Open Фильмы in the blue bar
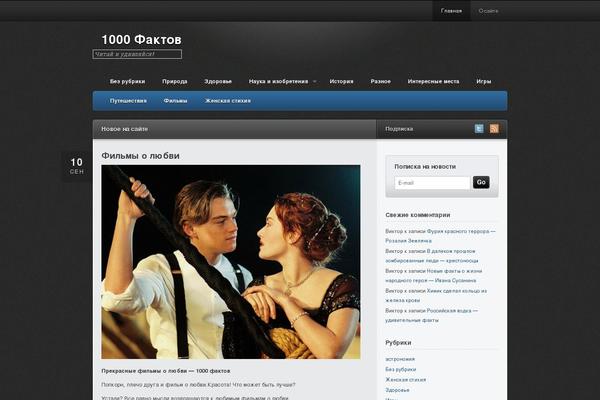The height and width of the screenshot is (400, 600). (x=175, y=101)
